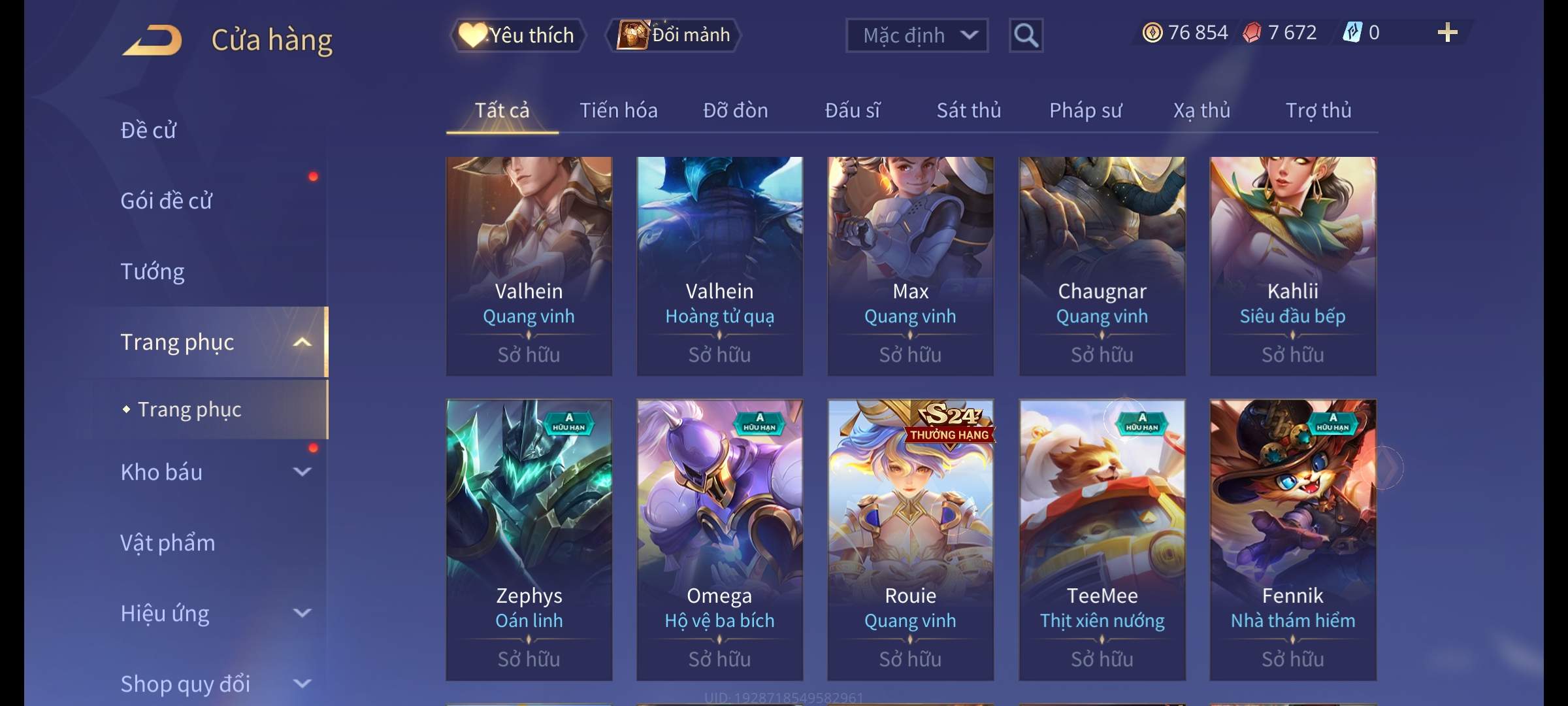Open the search magnifier icon

(x=1026, y=35)
